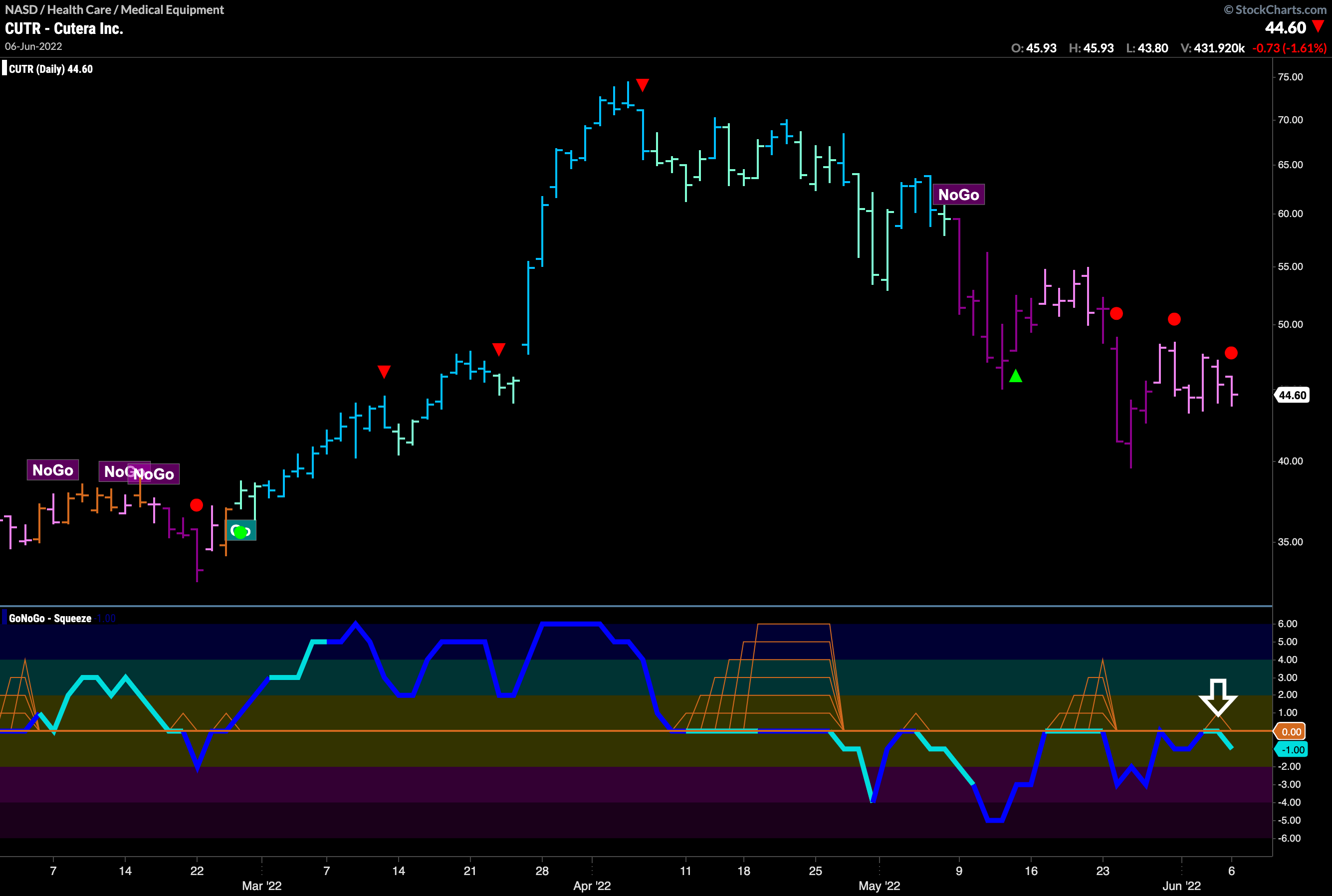1332x896 pixels.
Task: Click the 40.00 price axis label
Action: (1290, 461)
